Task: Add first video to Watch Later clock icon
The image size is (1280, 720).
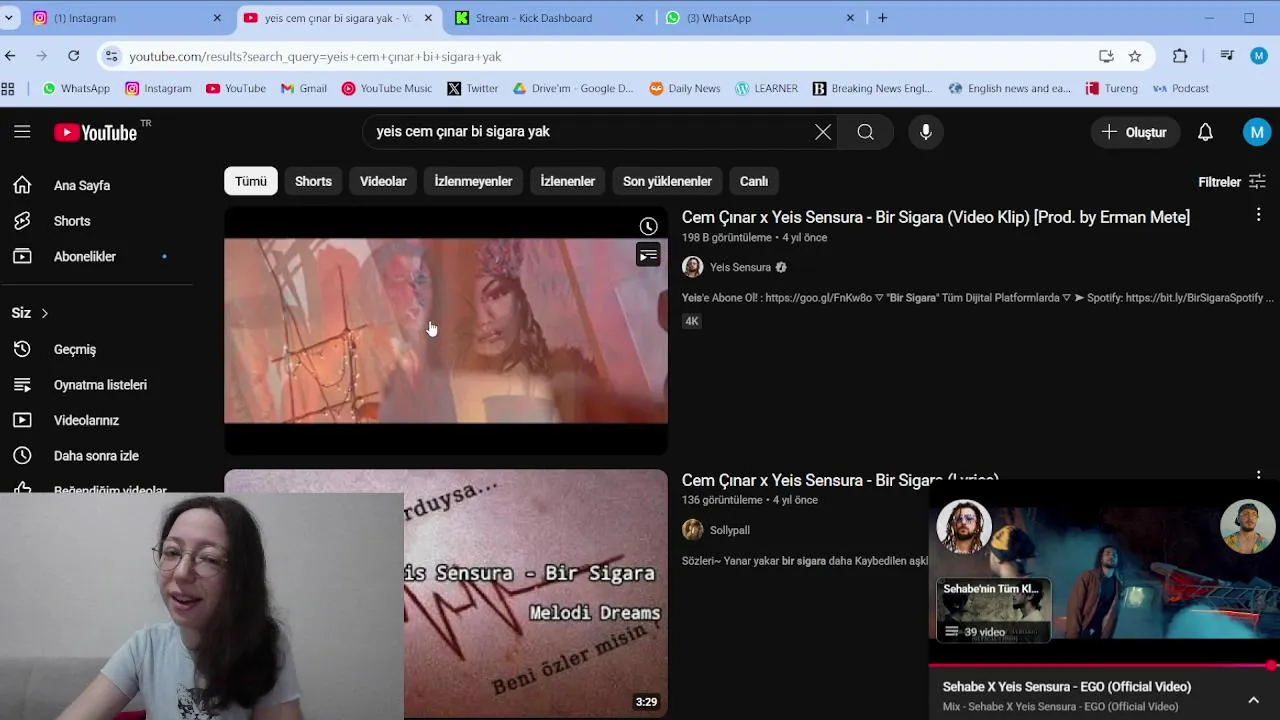Action: click(648, 227)
